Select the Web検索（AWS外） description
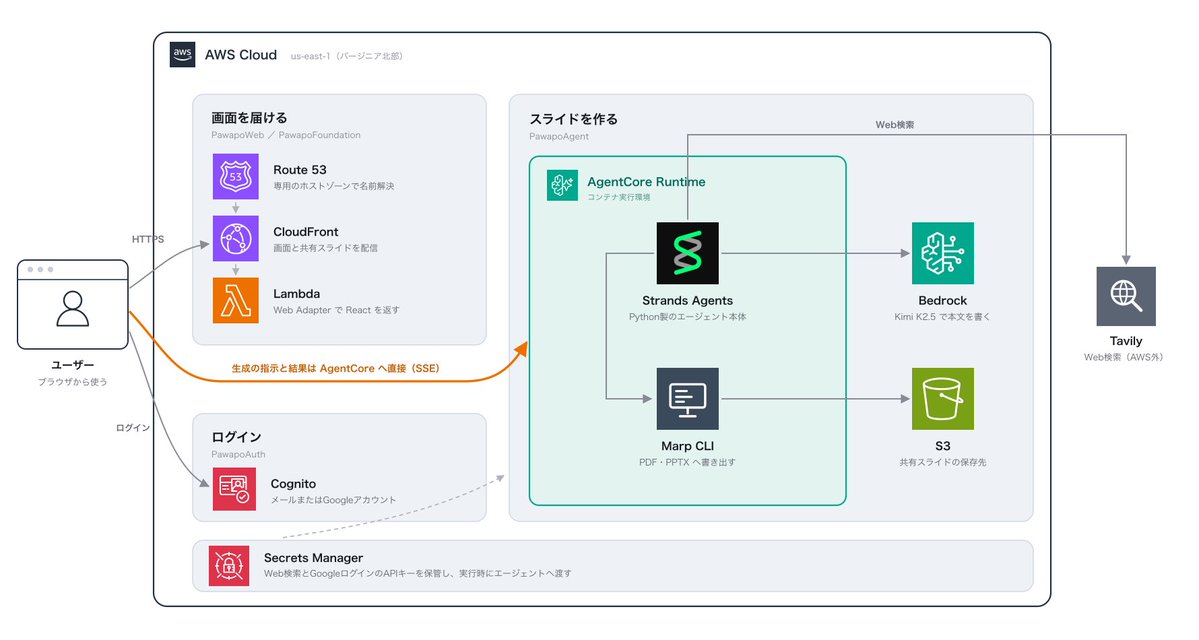This screenshot has height=640, width=1199. [x=1123, y=357]
